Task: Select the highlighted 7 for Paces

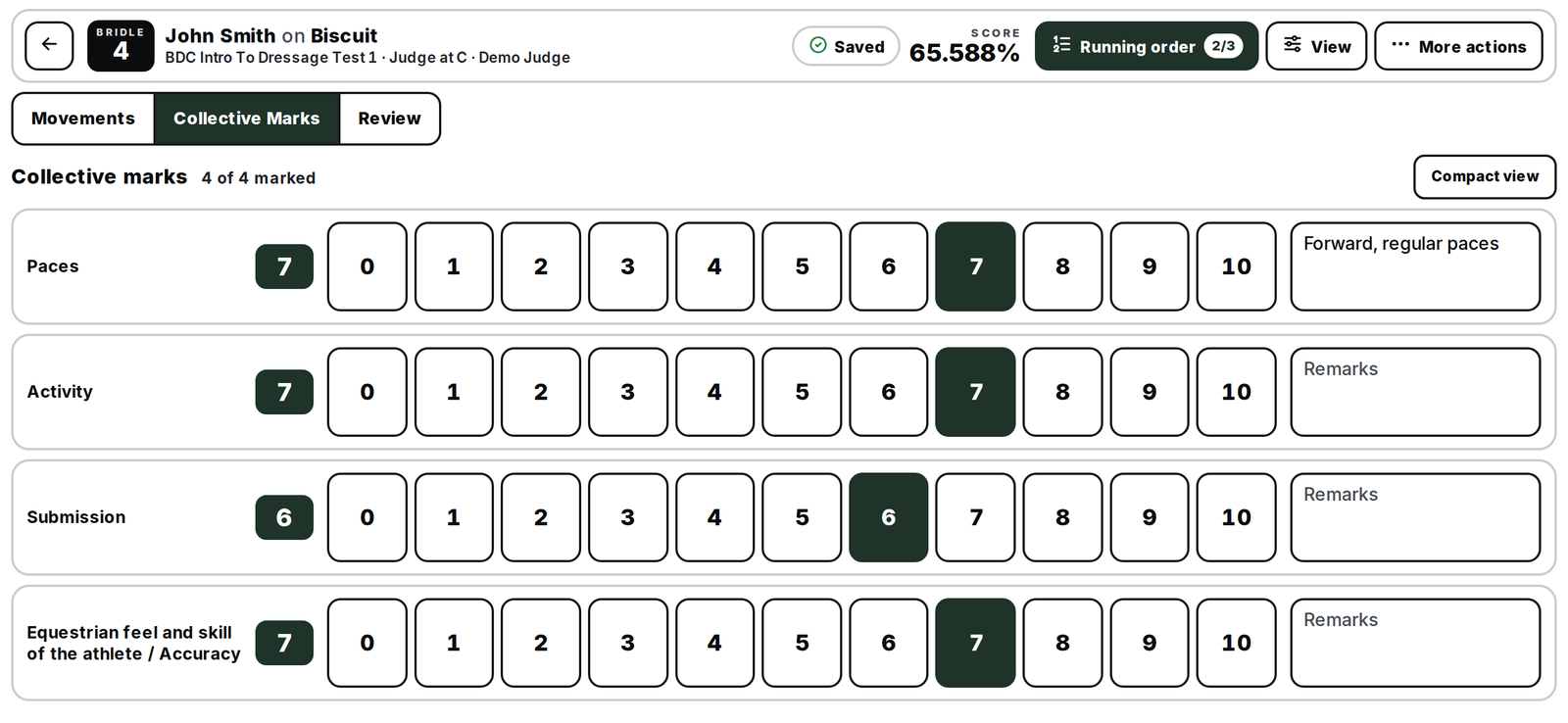Action: click(x=975, y=266)
